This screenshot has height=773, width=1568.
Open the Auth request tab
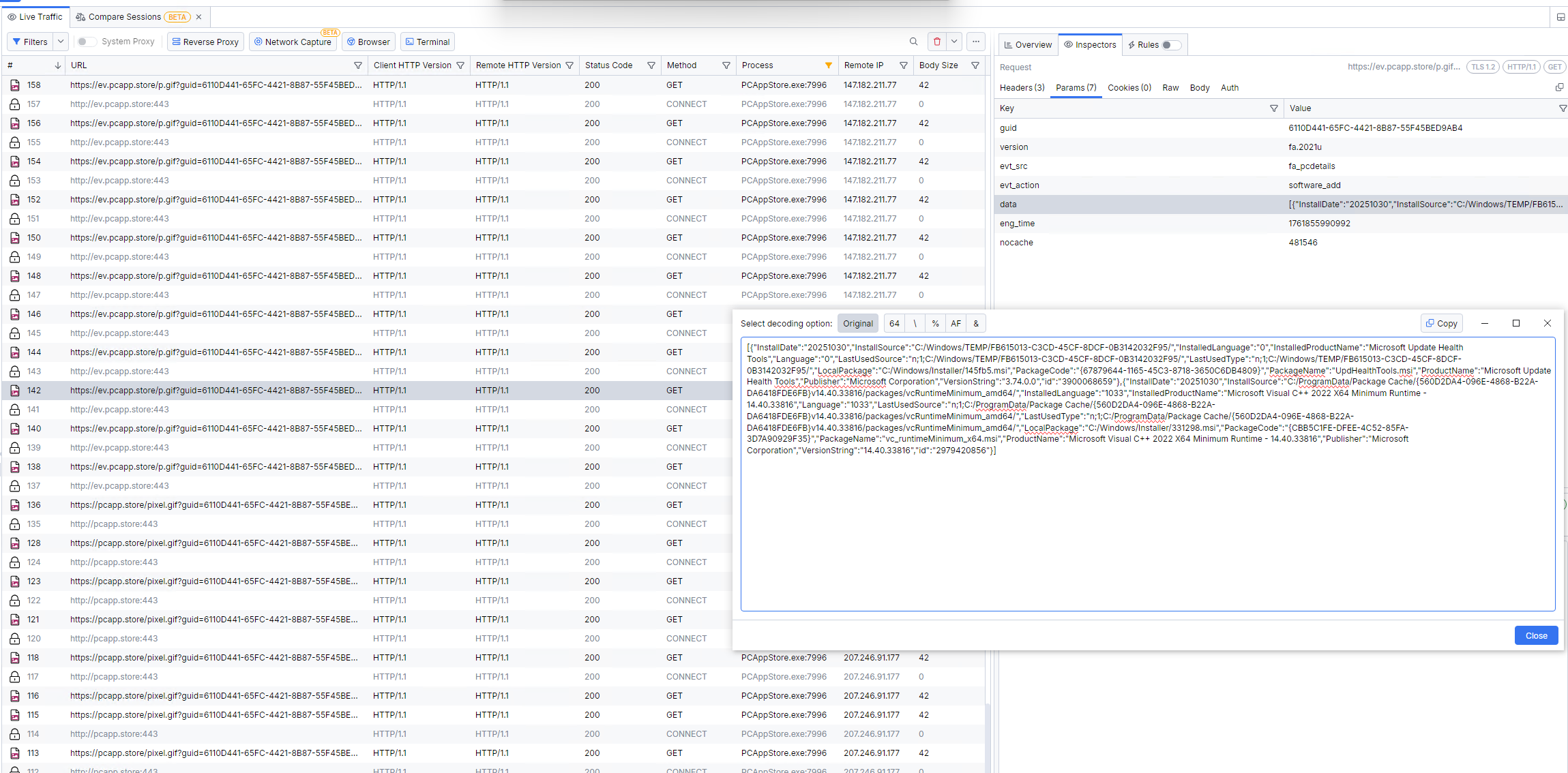1230,88
